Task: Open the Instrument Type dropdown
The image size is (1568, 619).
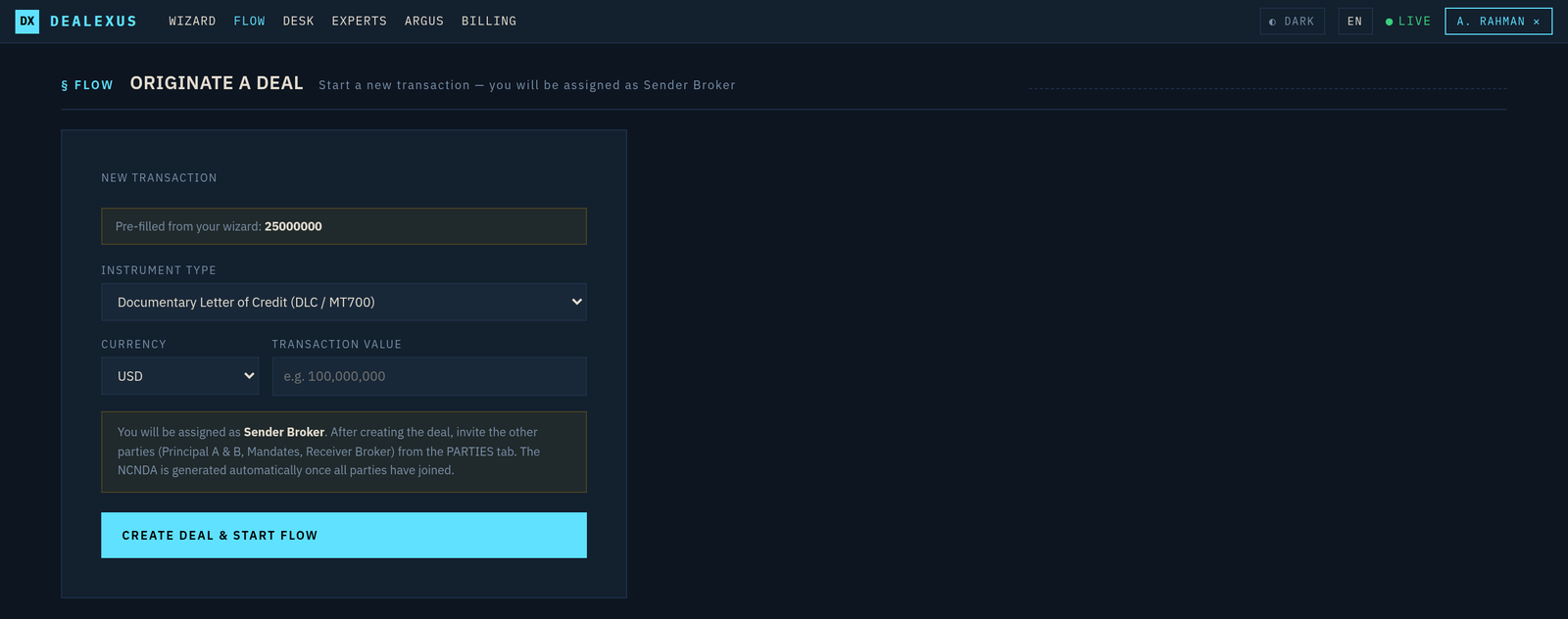Action: 344,302
